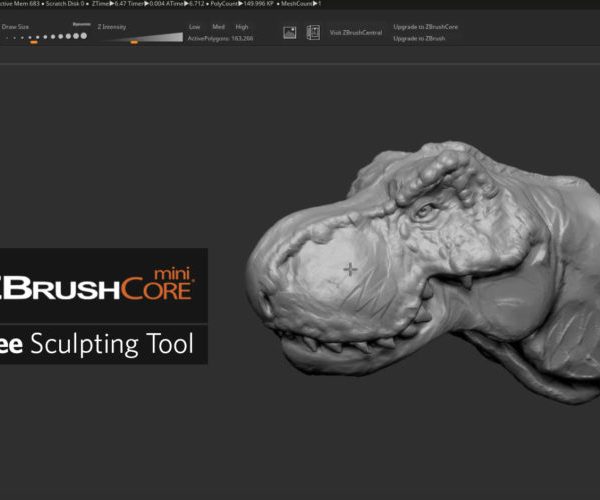Click Upgrade to ZBrush

[x=419, y=38]
